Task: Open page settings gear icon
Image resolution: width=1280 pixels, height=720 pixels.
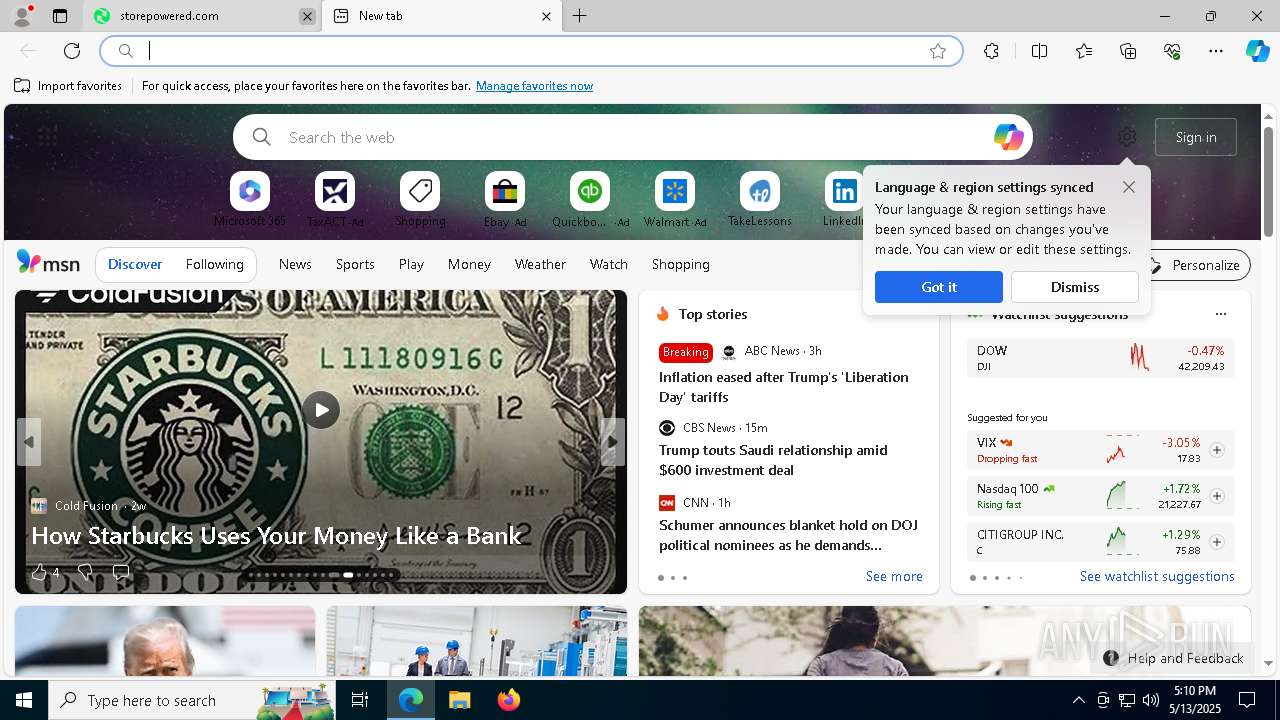Action: (1127, 137)
